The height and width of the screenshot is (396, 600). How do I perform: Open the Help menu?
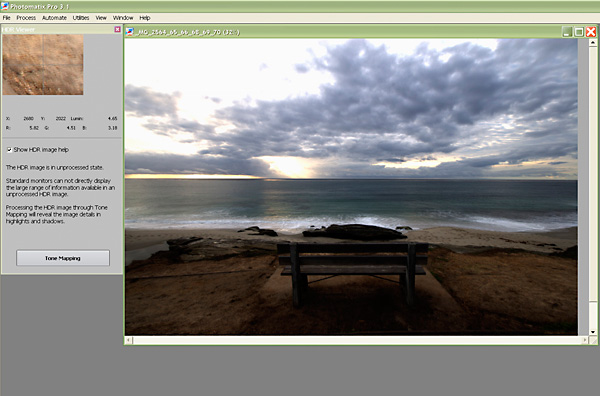145,18
